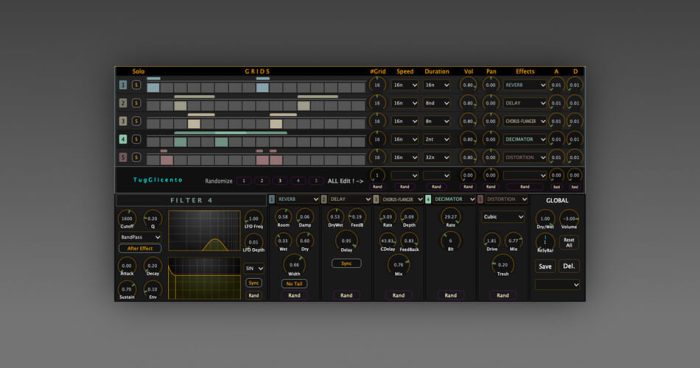This screenshot has width=700, height=368.
Task: Open effect slot 5 DISTORTION selector in lower panel
Action: (506, 199)
